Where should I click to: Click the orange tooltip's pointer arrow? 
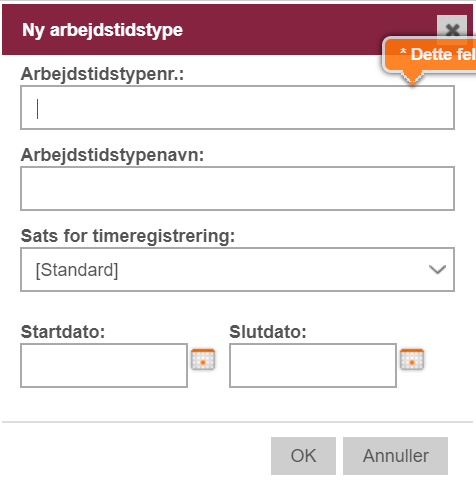[412, 78]
